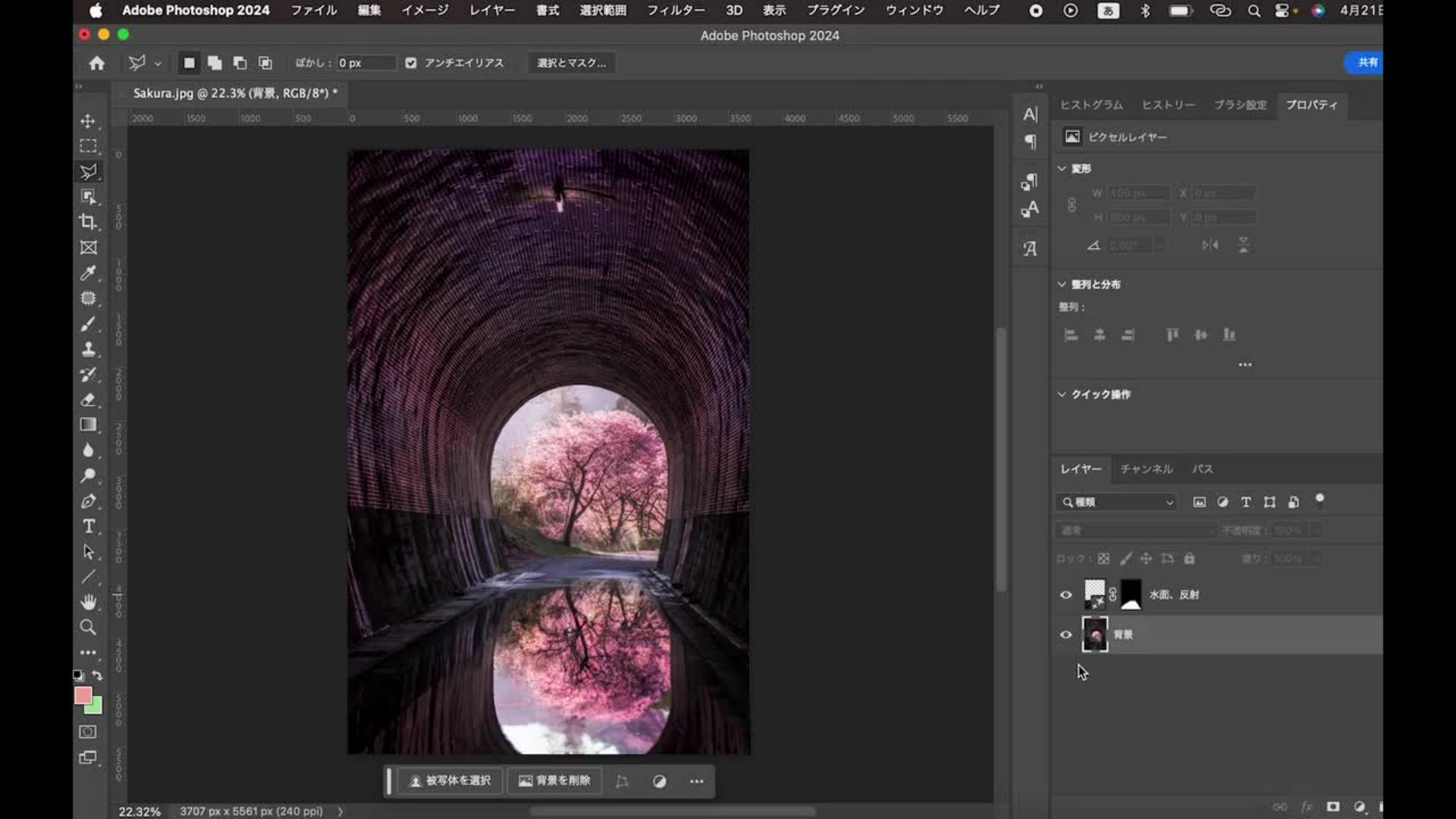Collapse the クイック操作 section

(1062, 394)
